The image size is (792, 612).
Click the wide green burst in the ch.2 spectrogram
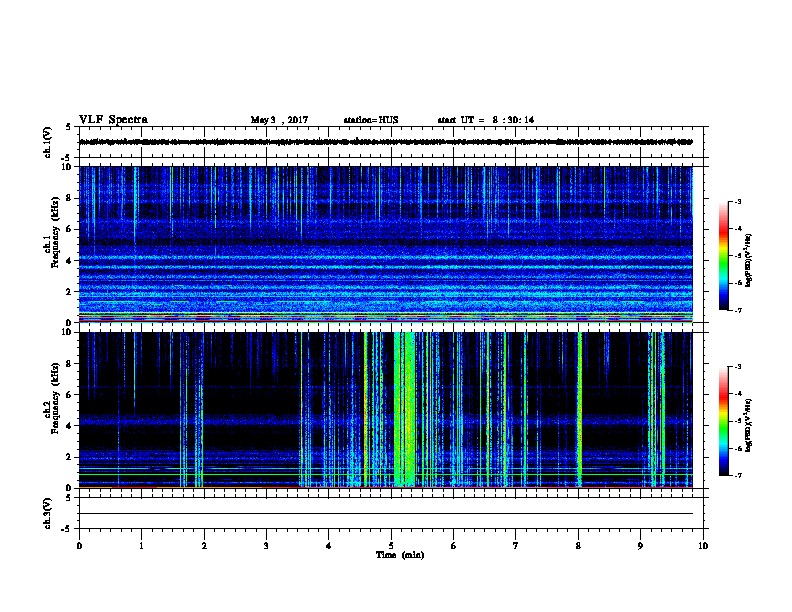(405, 409)
